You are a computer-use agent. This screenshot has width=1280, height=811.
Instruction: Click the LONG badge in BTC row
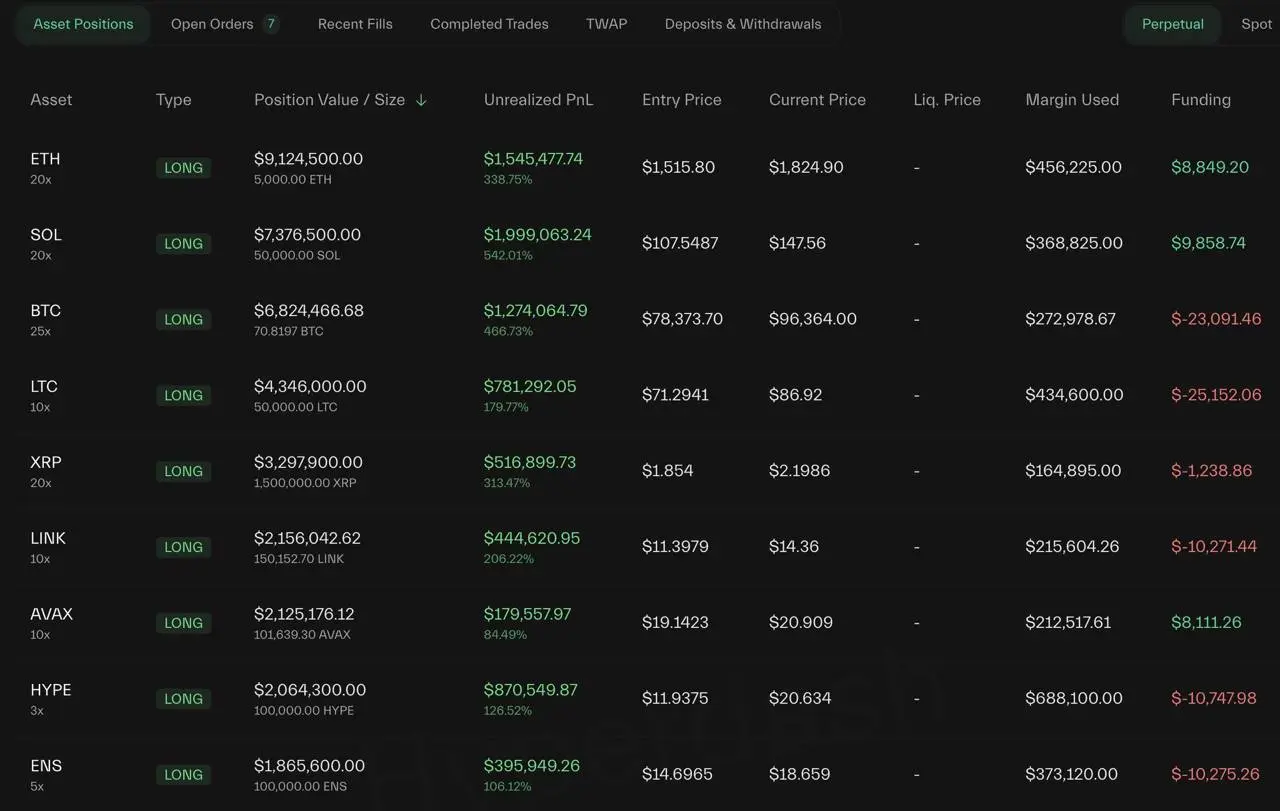click(183, 320)
